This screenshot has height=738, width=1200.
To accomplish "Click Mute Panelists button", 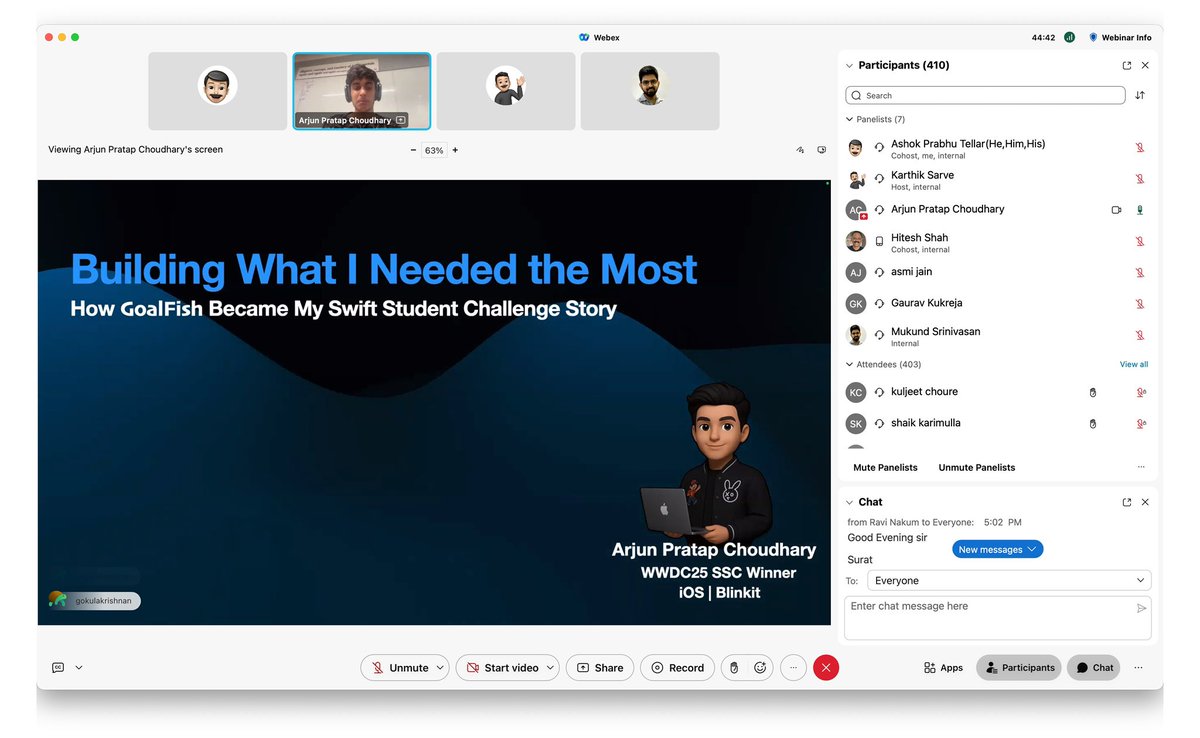I will click(x=885, y=468).
